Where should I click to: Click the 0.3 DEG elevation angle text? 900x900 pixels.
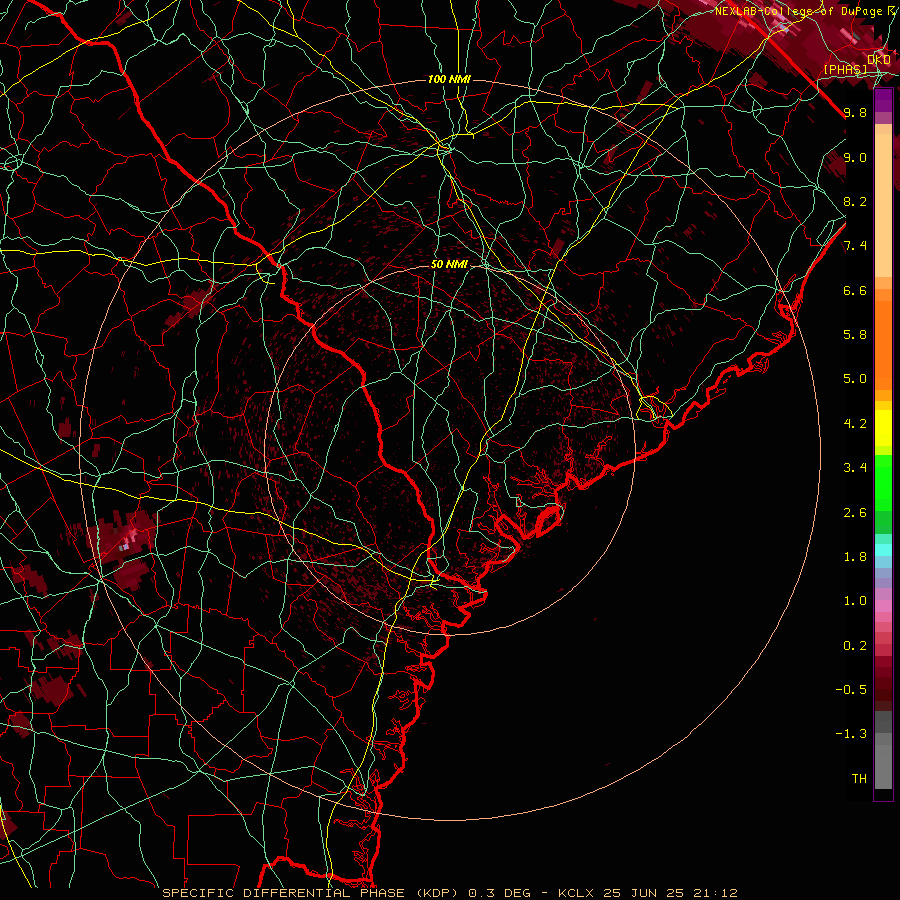pyautogui.click(x=502, y=893)
